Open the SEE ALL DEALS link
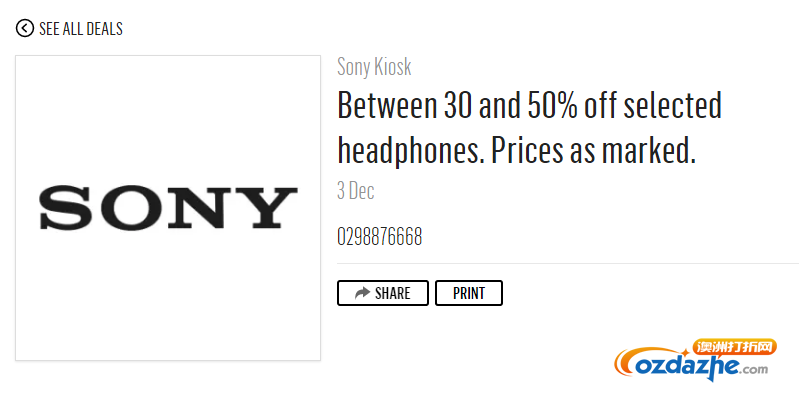 (69, 29)
